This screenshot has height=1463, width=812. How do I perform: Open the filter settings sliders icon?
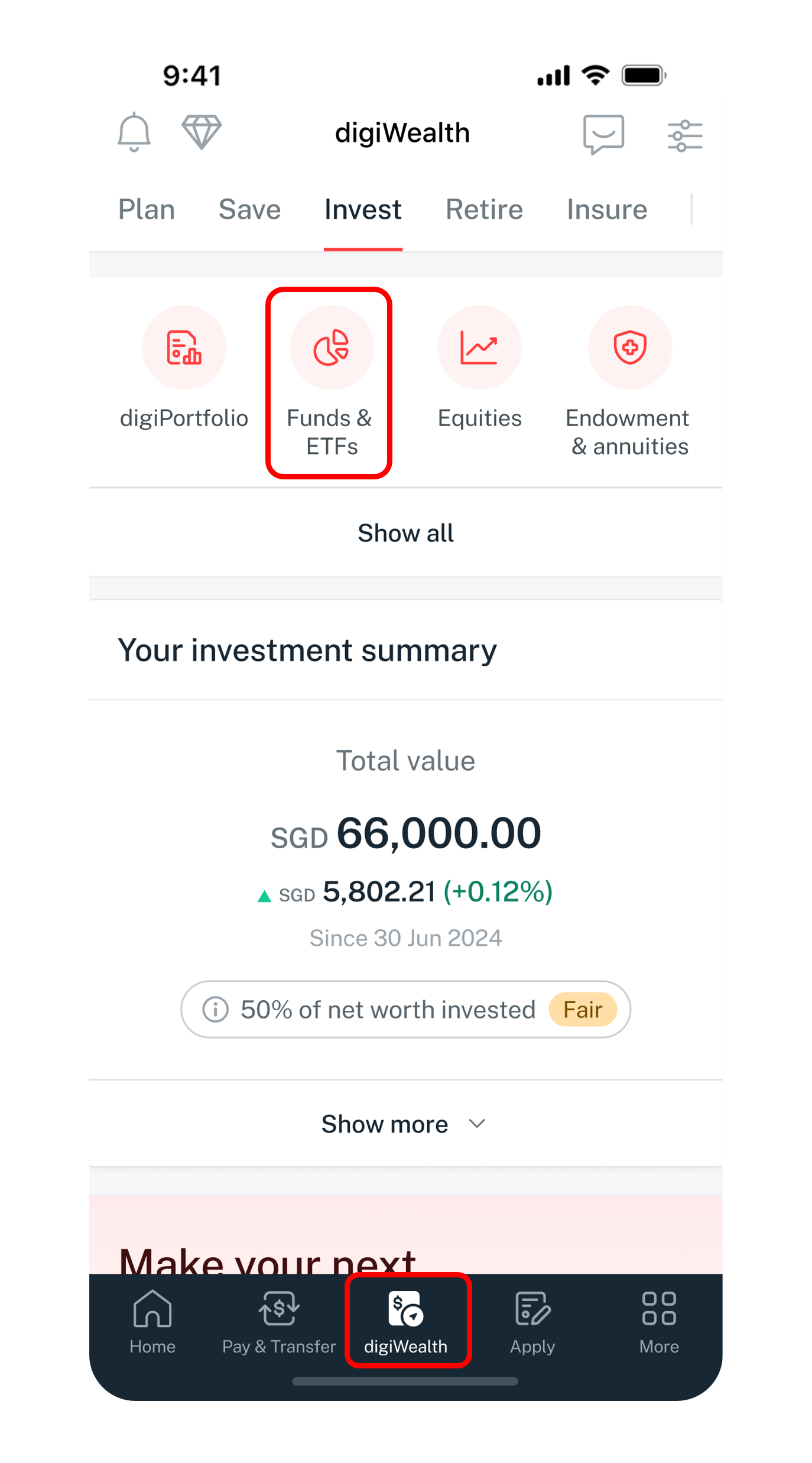[685, 135]
